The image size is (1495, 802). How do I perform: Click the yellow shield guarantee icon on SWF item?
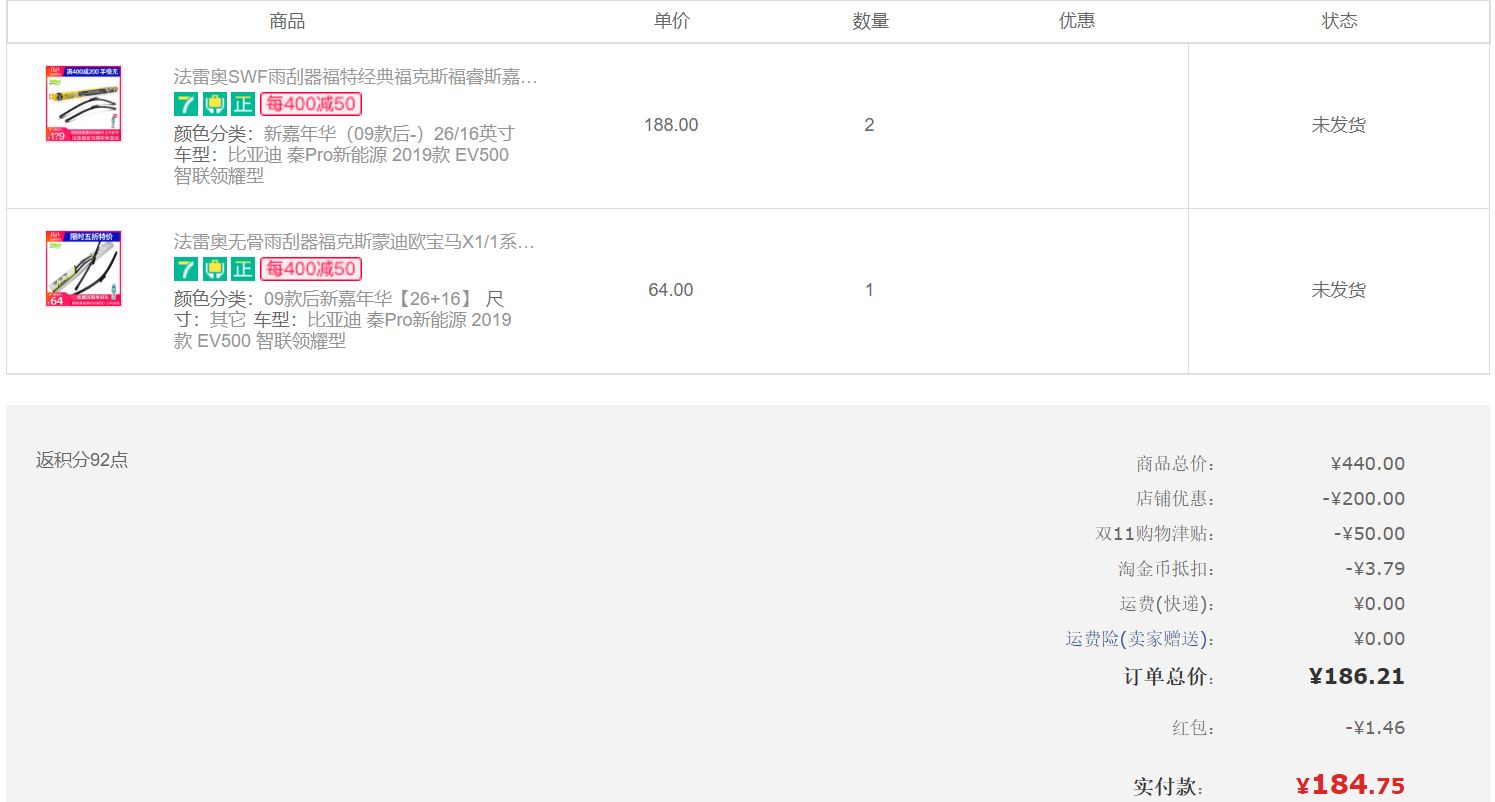click(214, 104)
